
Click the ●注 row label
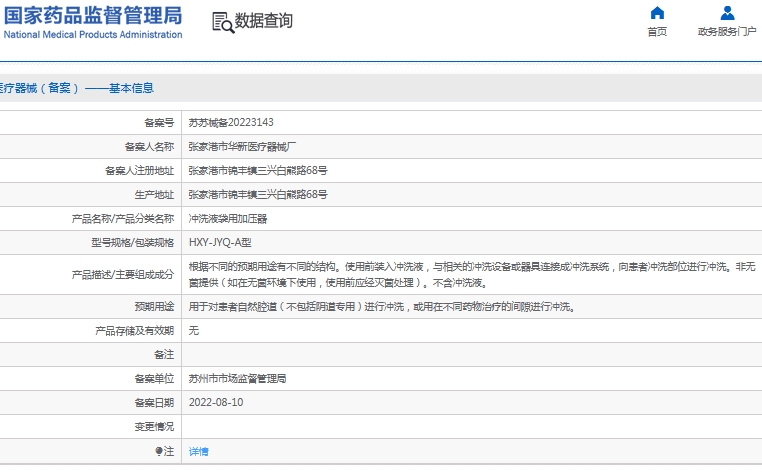click(x=165, y=451)
